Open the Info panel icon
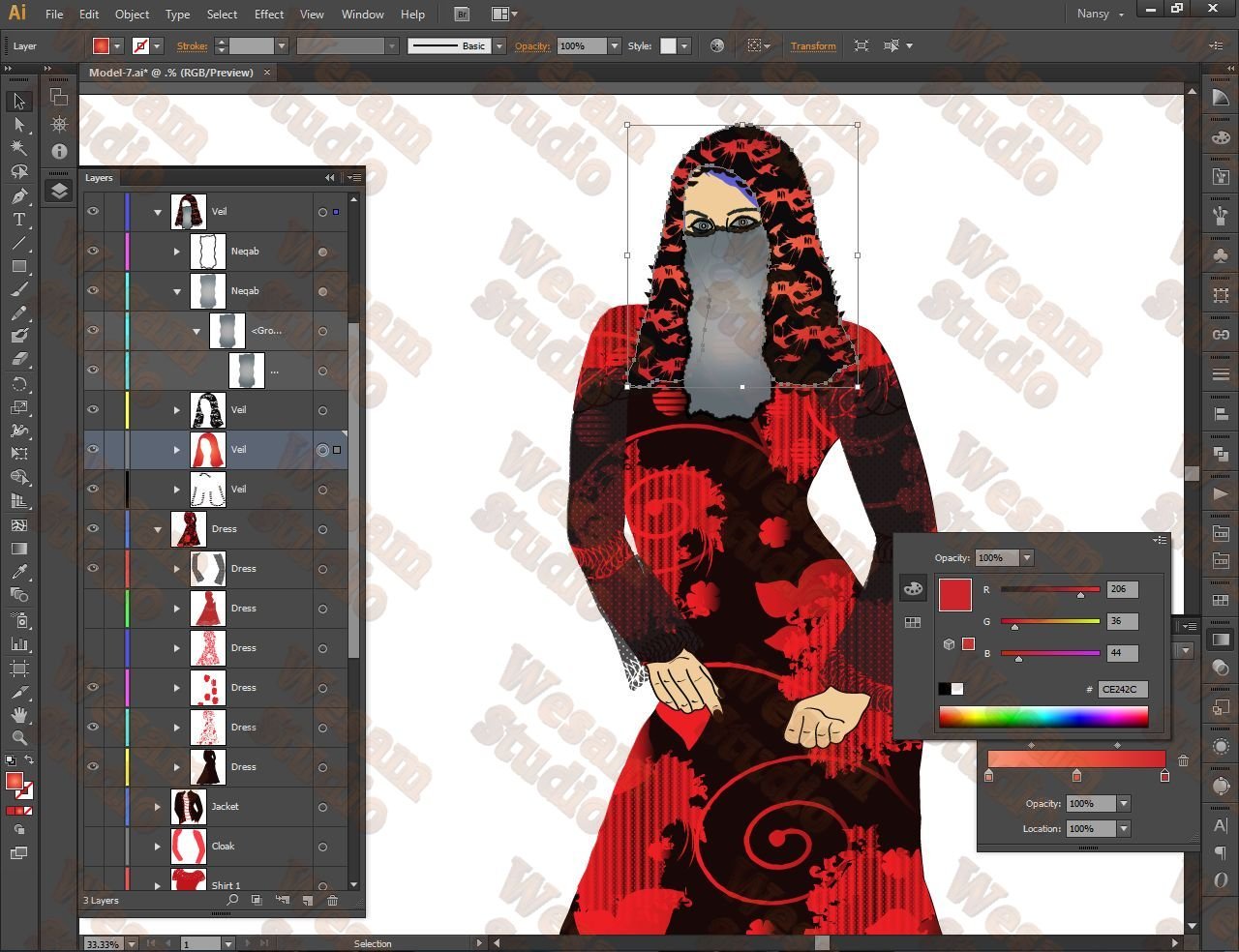The width and height of the screenshot is (1239, 952). coord(59,151)
